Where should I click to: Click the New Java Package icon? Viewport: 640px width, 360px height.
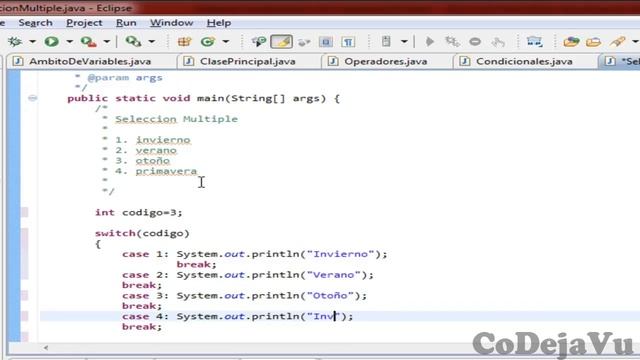point(184,41)
